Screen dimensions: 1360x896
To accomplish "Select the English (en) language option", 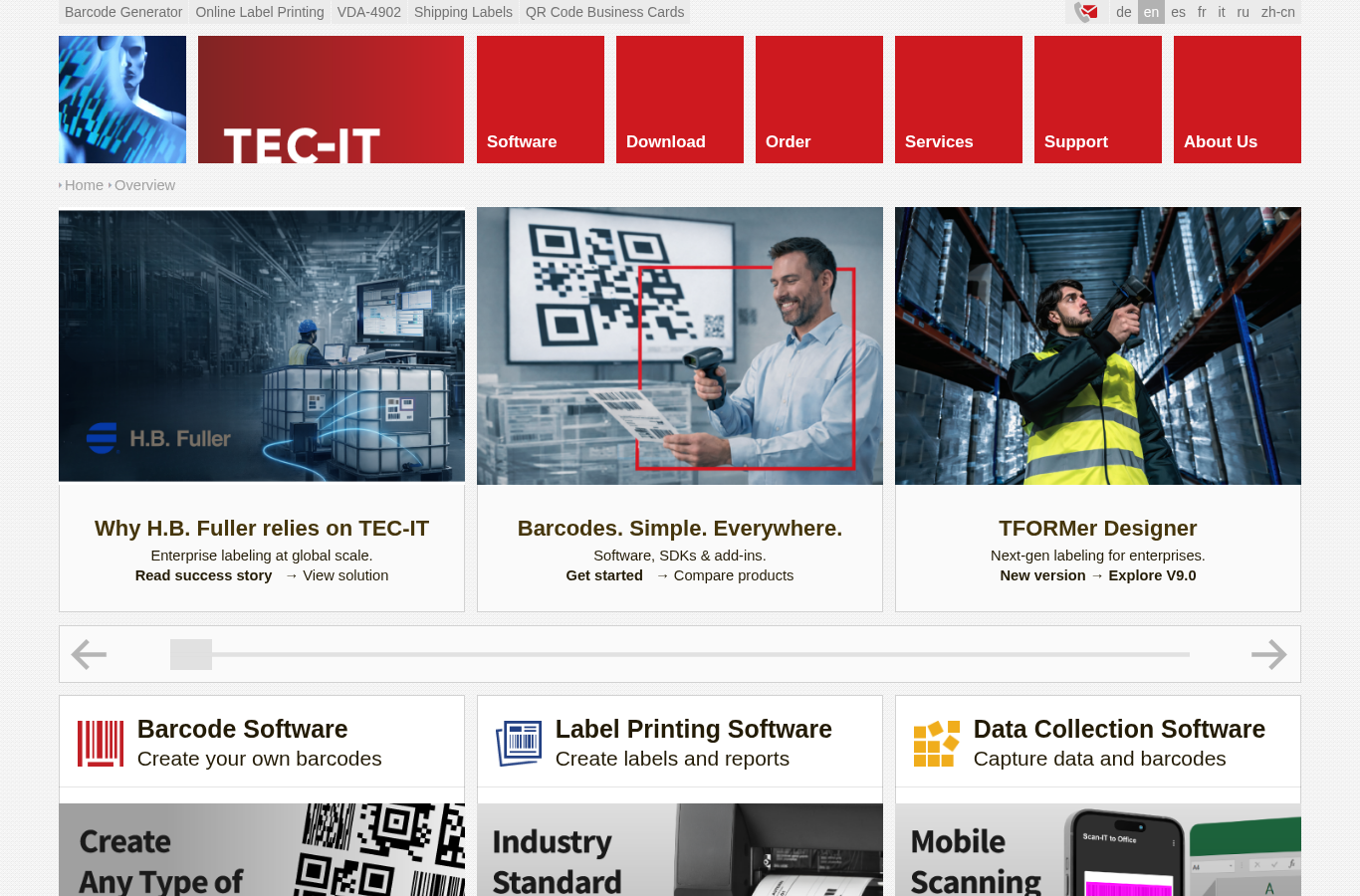I will point(1151,12).
